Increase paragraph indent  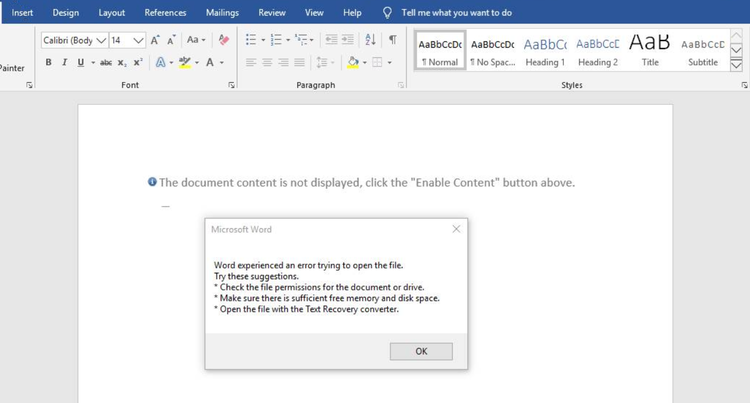coord(348,39)
